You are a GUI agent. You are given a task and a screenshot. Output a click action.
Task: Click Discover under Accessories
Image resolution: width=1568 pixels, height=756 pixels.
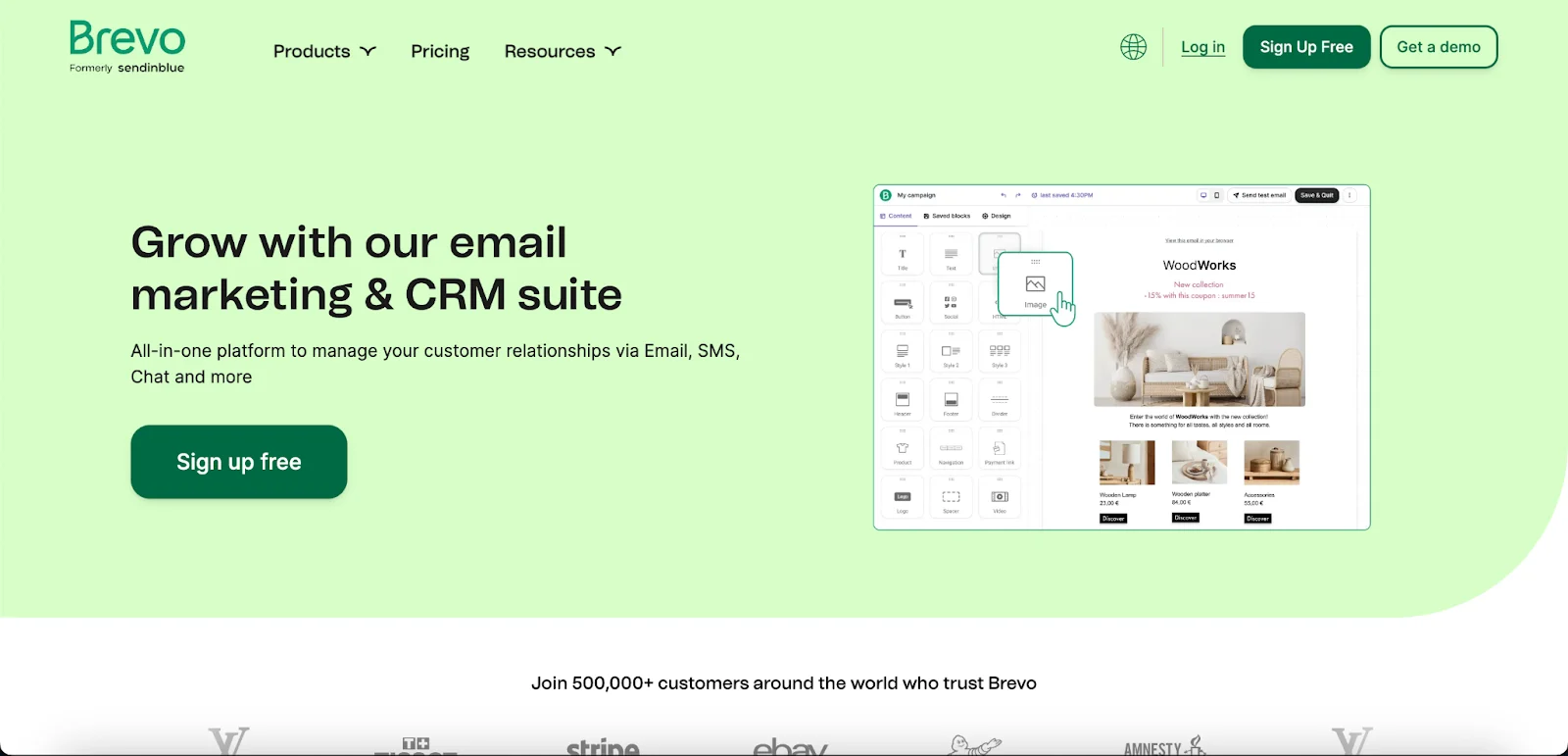[1257, 519]
